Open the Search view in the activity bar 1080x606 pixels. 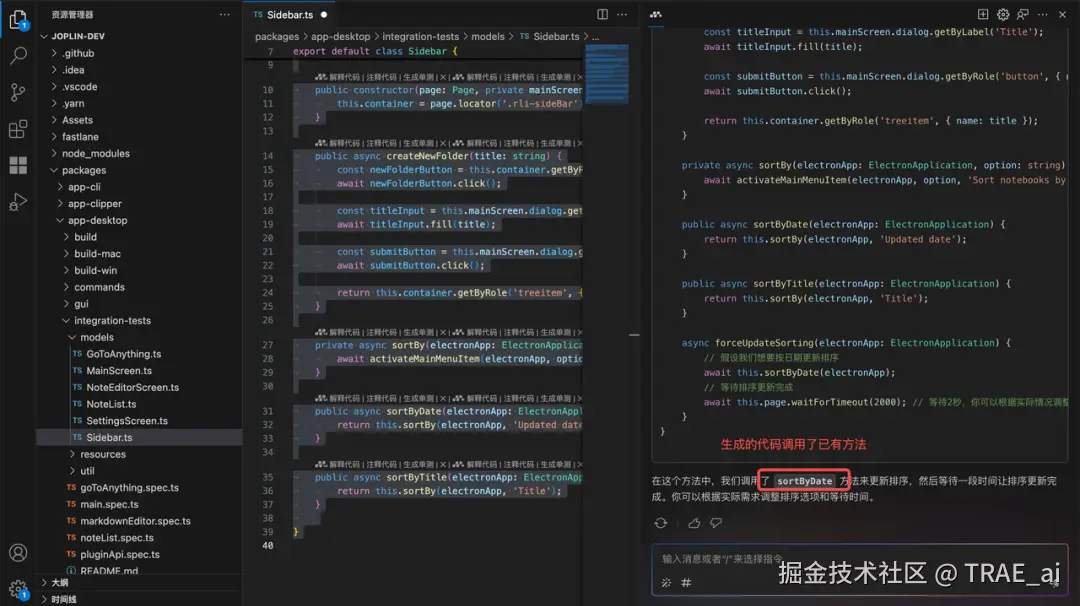(x=17, y=56)
